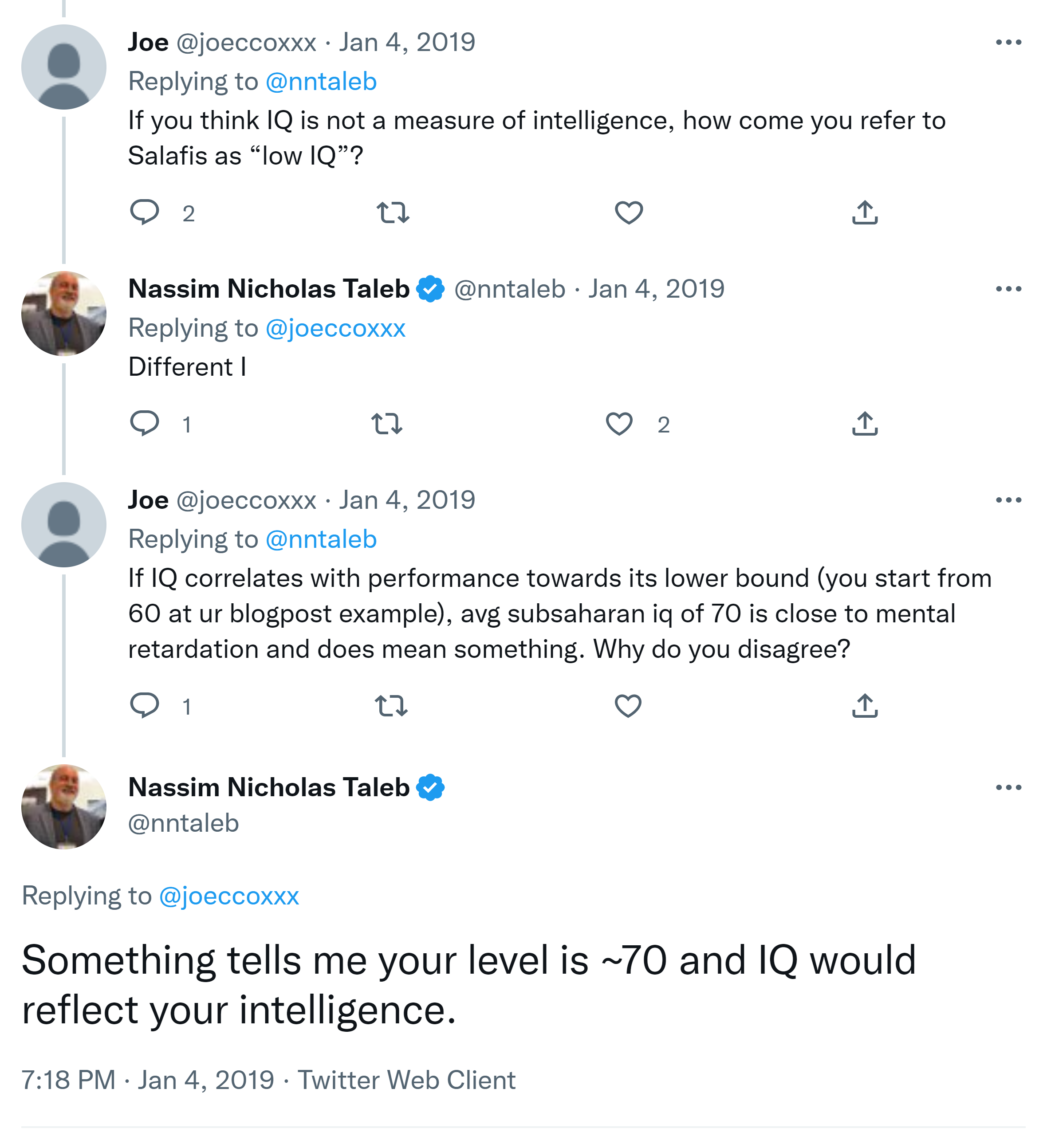The height and width of the screenshot is (1148, 1043).
Task: Retweet Taleb's "Different I" tweet
Action: 387,424
